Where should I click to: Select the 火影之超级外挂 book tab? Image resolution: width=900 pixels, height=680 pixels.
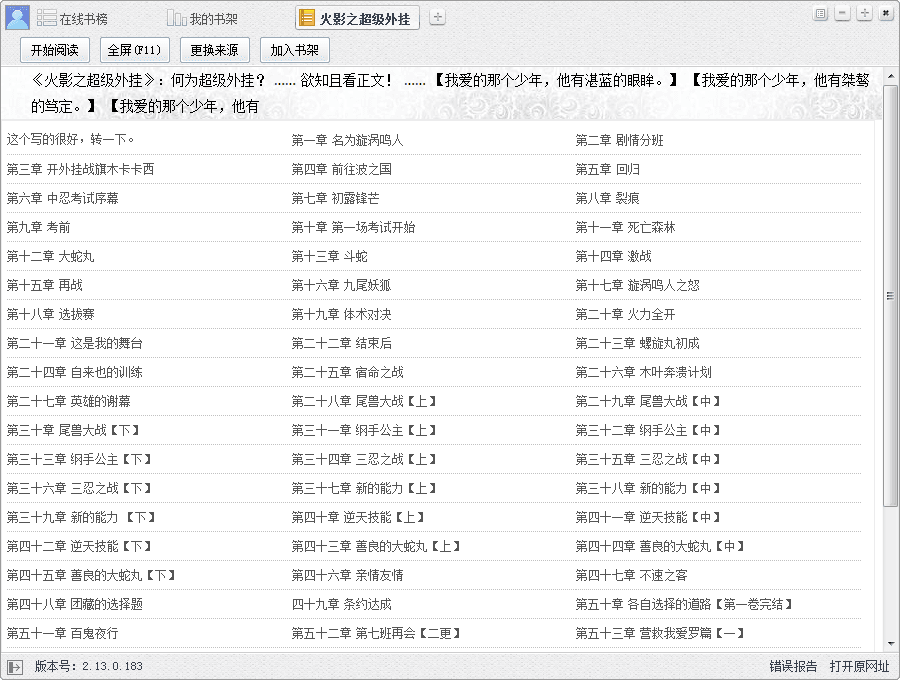coord(358,18)
